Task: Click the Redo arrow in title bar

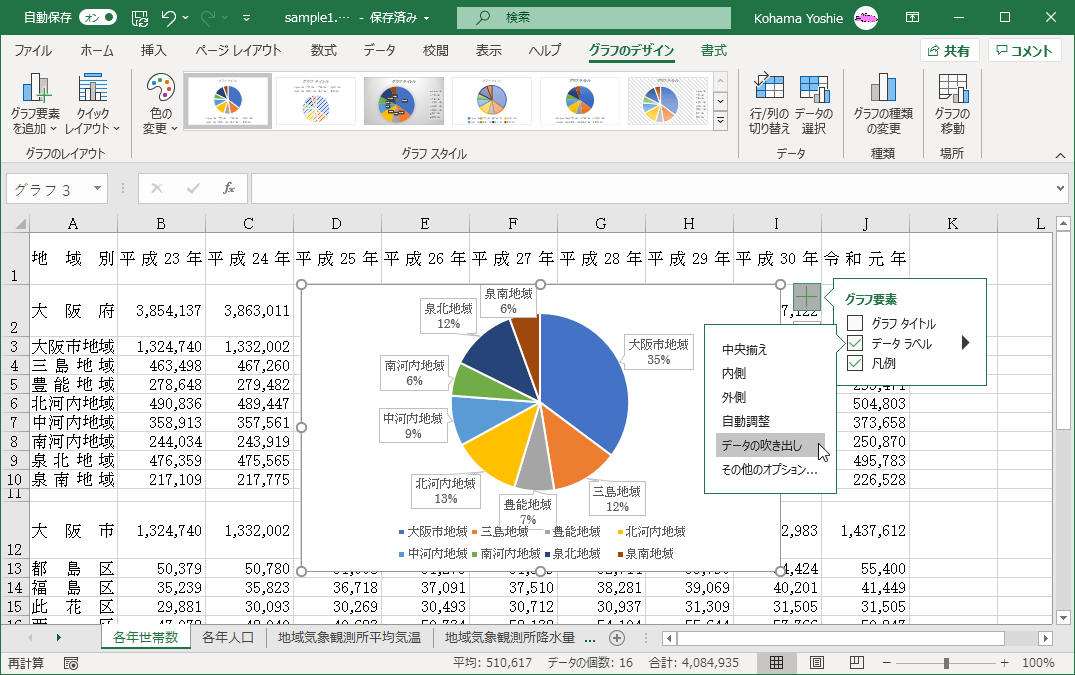Action: [208, 18]
